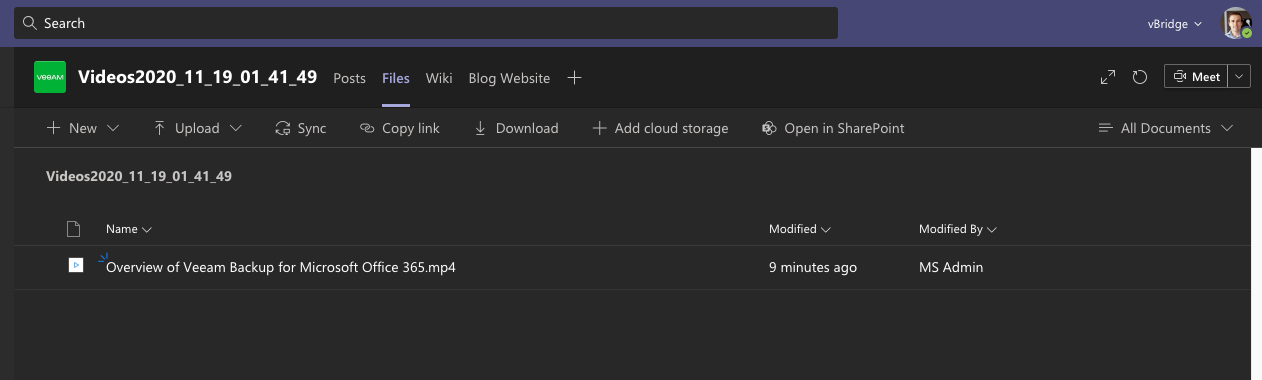Open the Blog Website tab
The image size is (1262, 380).
click(x=509, y=78)
